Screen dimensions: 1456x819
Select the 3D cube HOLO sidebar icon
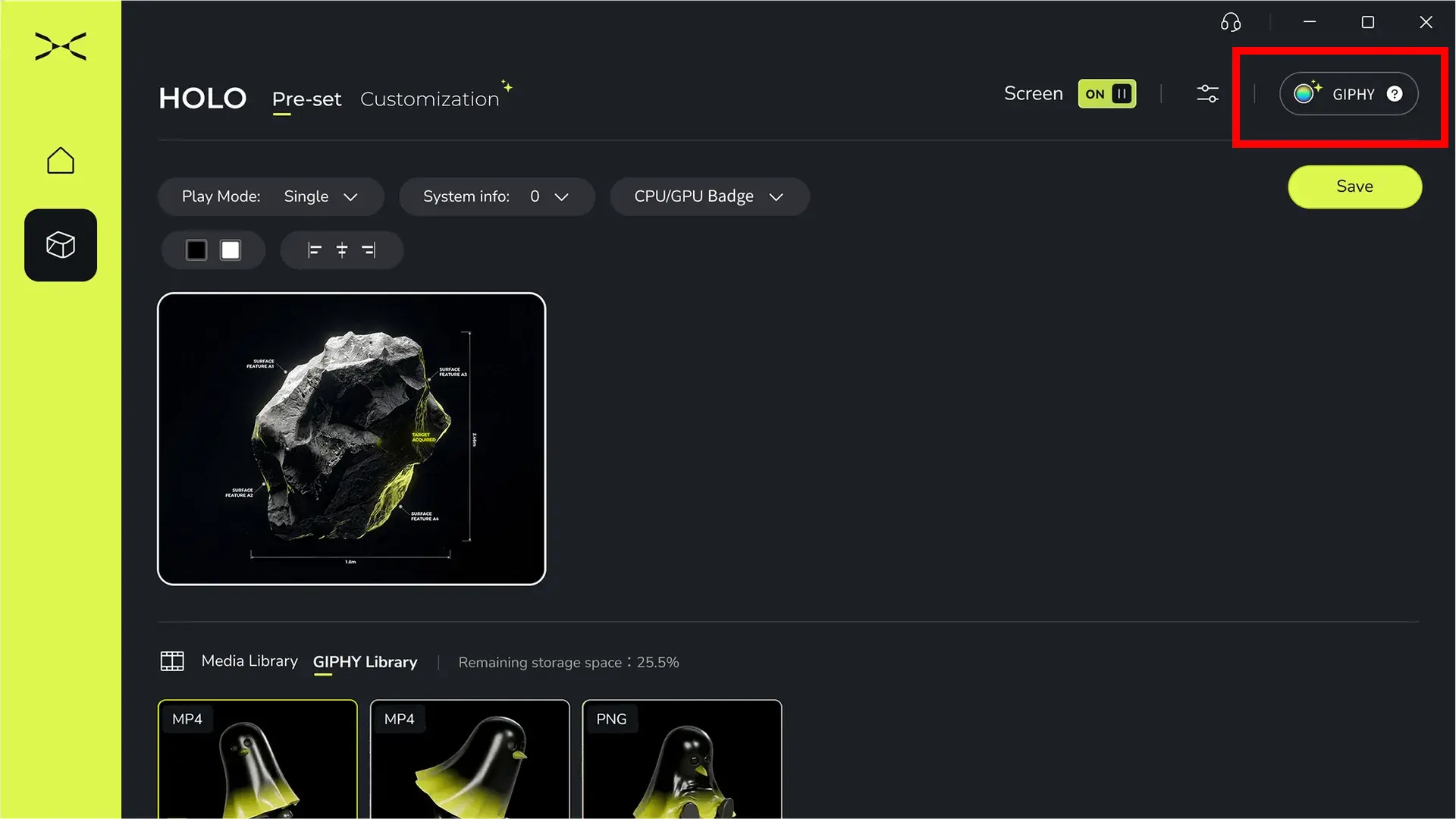[x=61, y=245]
